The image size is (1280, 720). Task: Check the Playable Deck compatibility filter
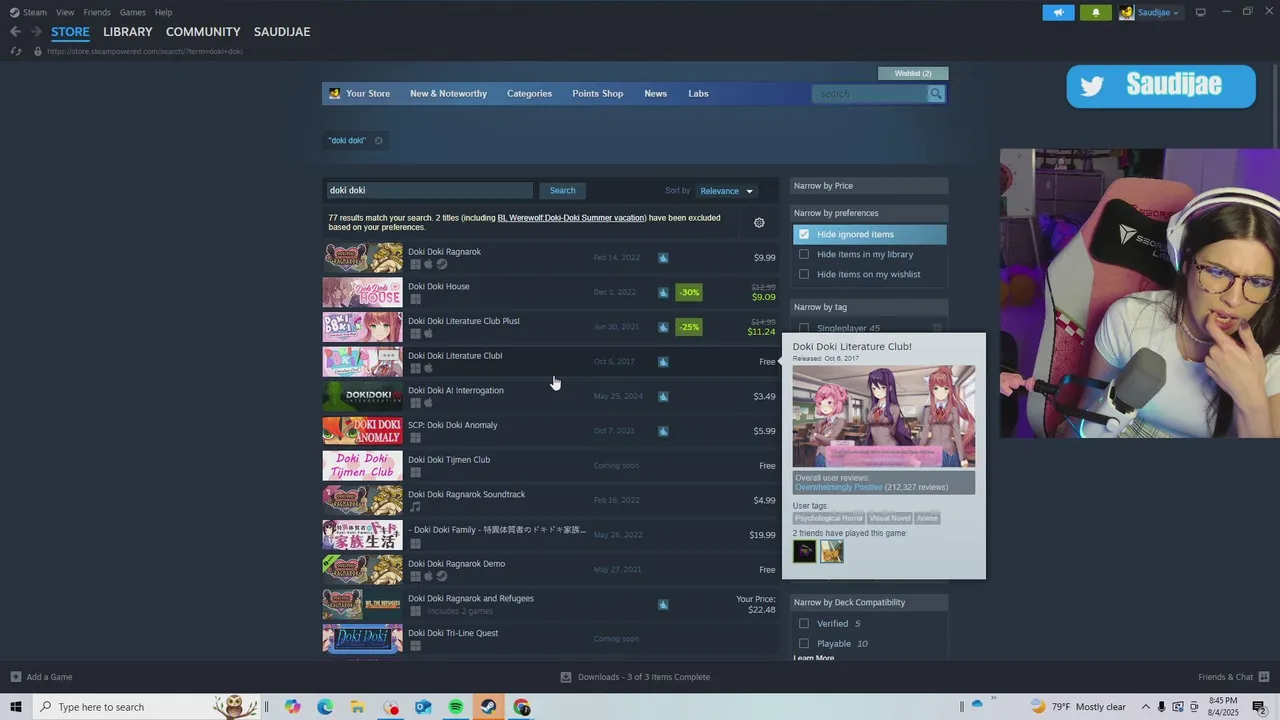tap(803, 644)
